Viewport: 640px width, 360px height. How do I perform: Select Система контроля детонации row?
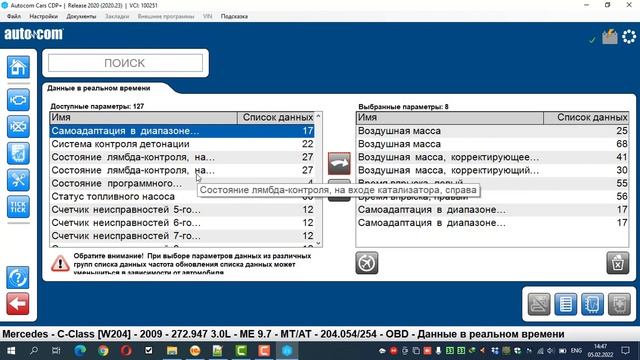(182, 144)
